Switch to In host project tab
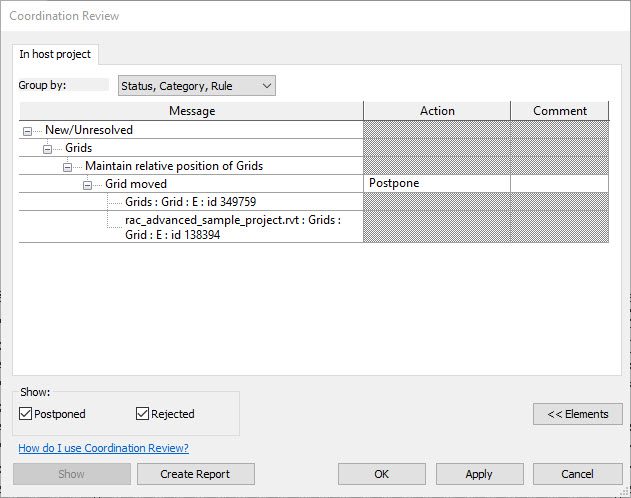The height and width of the screenshot is (498, 631). (x=55, y=54)
